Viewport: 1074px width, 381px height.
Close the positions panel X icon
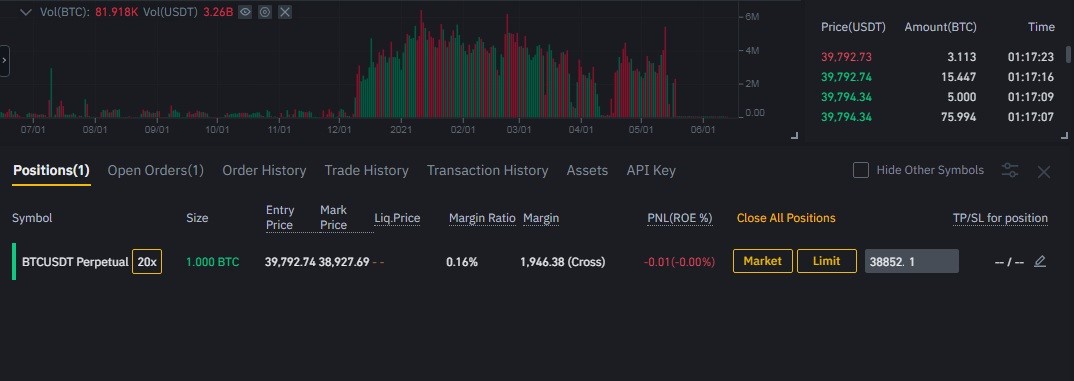click(1044, 172)
